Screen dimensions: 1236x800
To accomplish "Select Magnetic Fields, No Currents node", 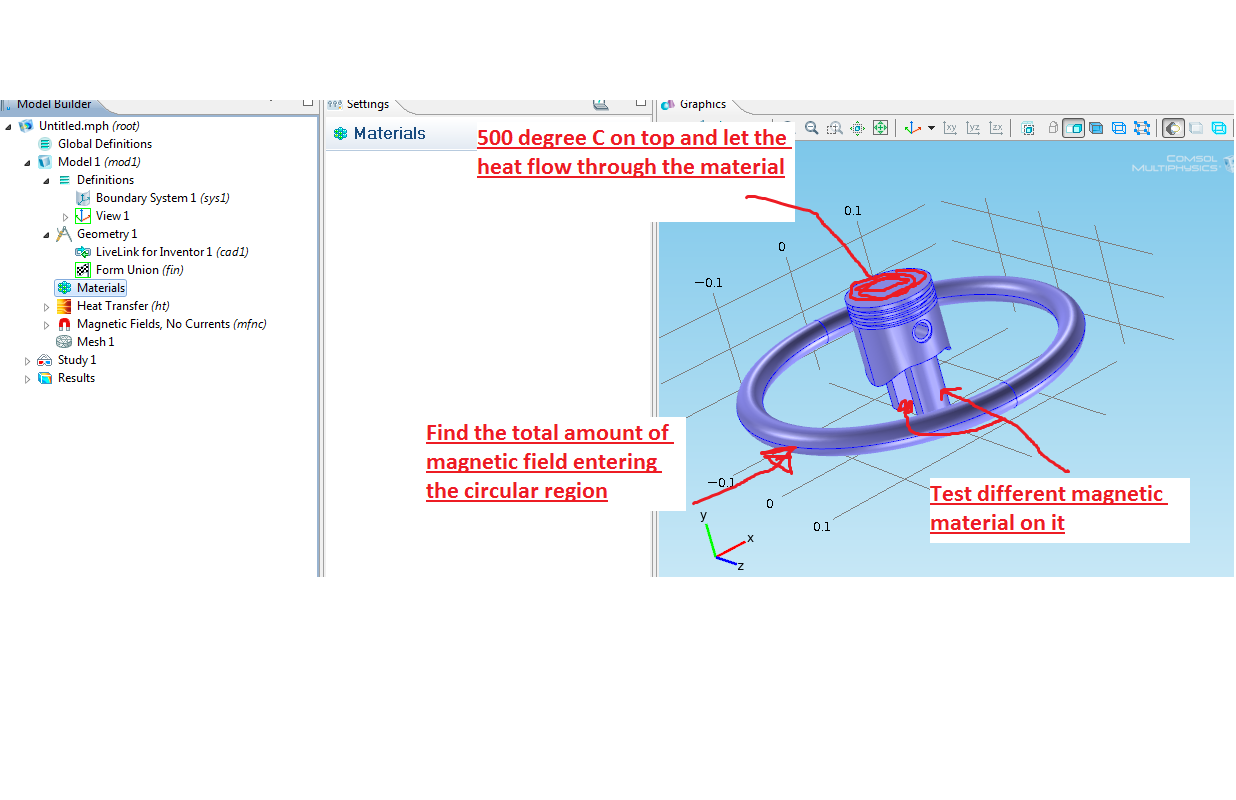I will 171,324.
